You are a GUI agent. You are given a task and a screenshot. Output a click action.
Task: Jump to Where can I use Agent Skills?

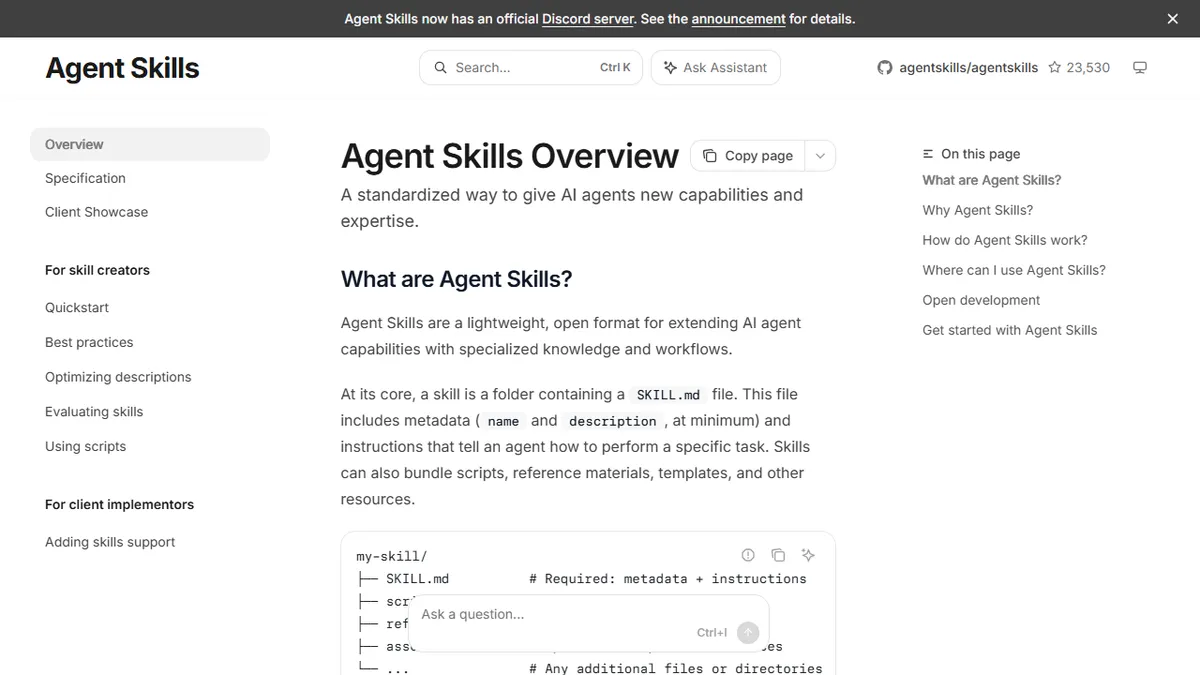1014,270
